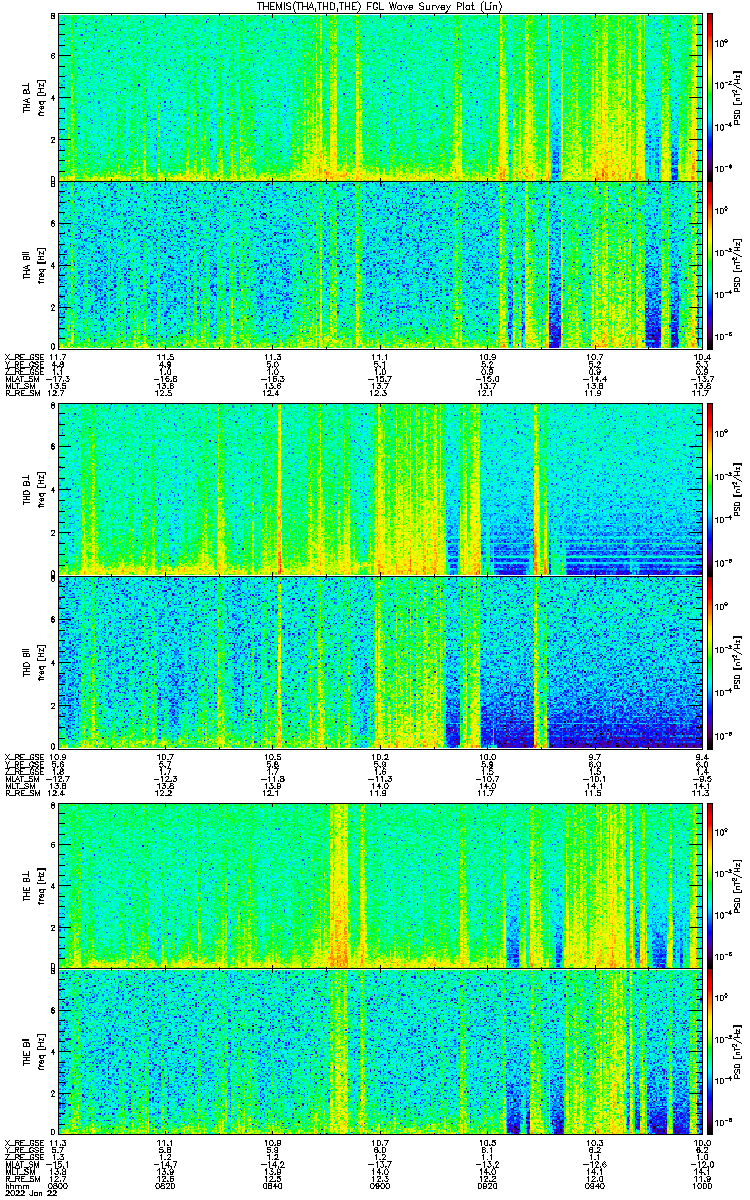Click the THA B-perpendicular spectrogram panel
Viewport: 750px width, 1200px height.
tap(380, 97)
